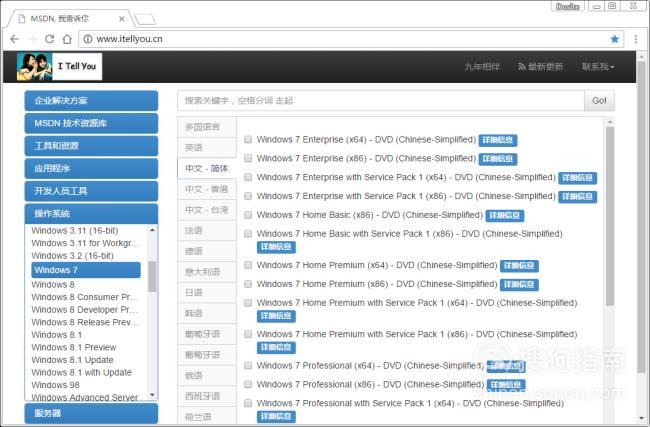Image resolution: width=650 pixels, height=427 pixels.
Task: Expand the 工具和资源 category
Action: click(x=91, y=146)
